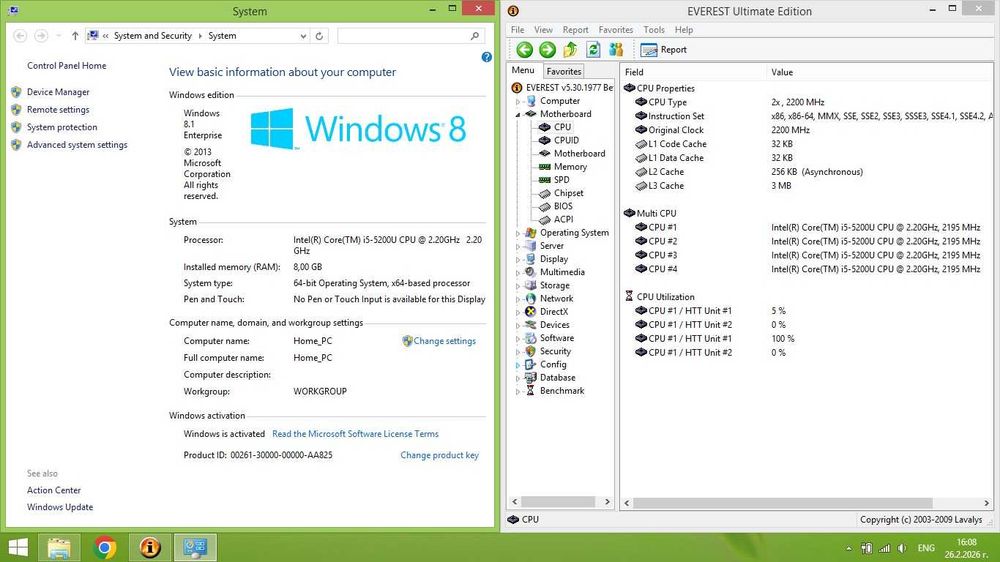The height and width of the screenshot is (562, 1000).
Task: Click the Database icon in EVEREST tree
Action: [530, 378]
